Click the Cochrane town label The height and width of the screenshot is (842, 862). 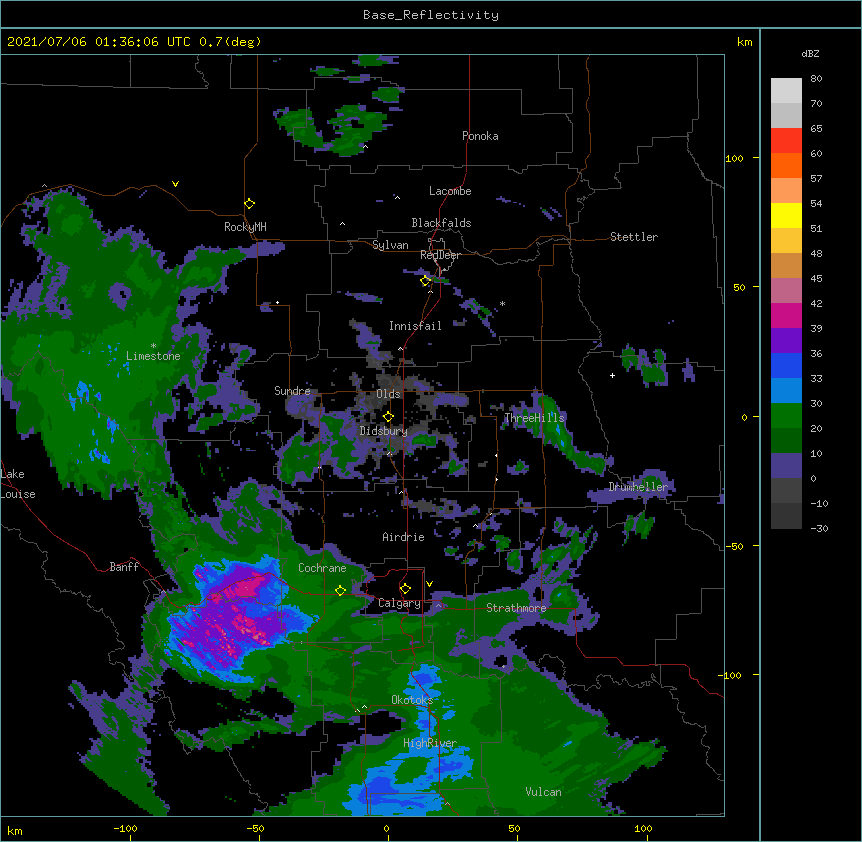322,568
